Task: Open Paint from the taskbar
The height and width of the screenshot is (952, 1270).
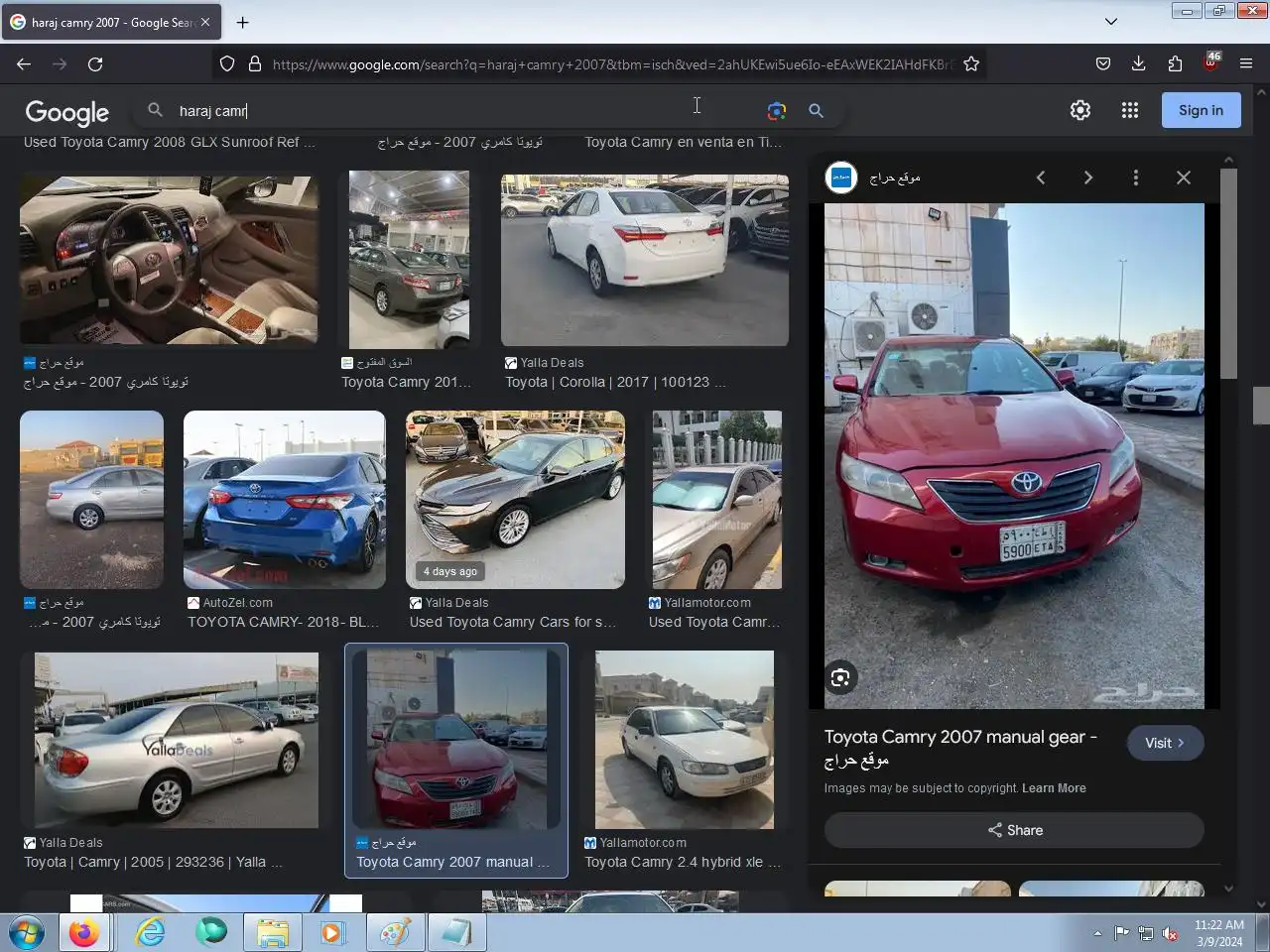Action: pyautogui.click(x=395, y=933)
